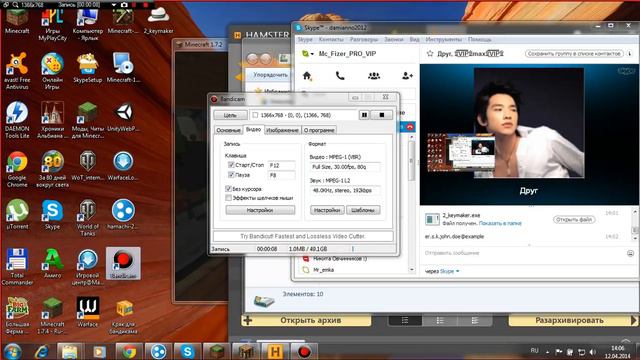The image size is (640, 360).
Task: Switch to Изображение tab in Bandicam
Action: tap(282, 130)
